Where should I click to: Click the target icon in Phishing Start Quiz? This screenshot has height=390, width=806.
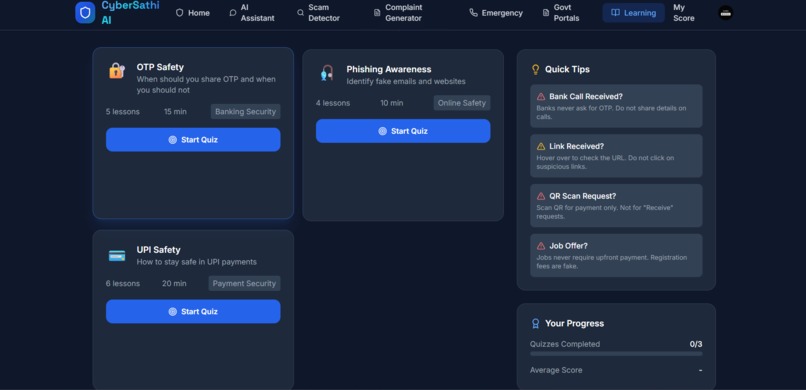pyautogui.click(x=382, y=131)
